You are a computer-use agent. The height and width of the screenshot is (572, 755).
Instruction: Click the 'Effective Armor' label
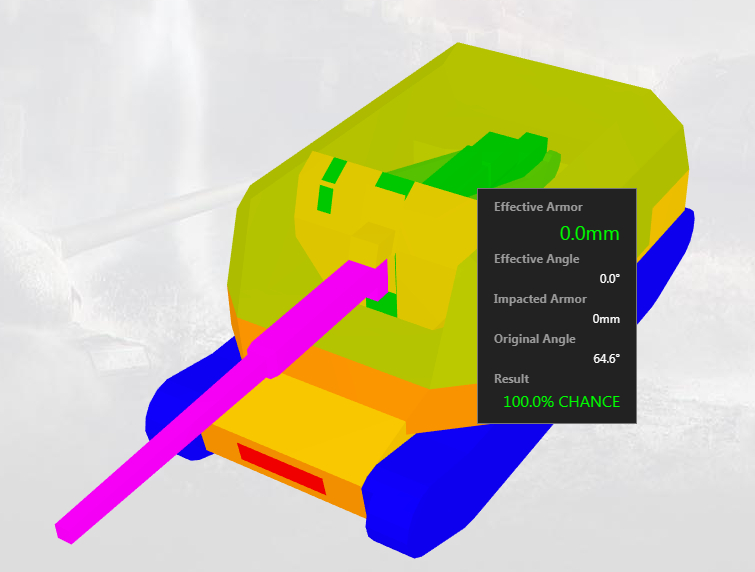538,207
